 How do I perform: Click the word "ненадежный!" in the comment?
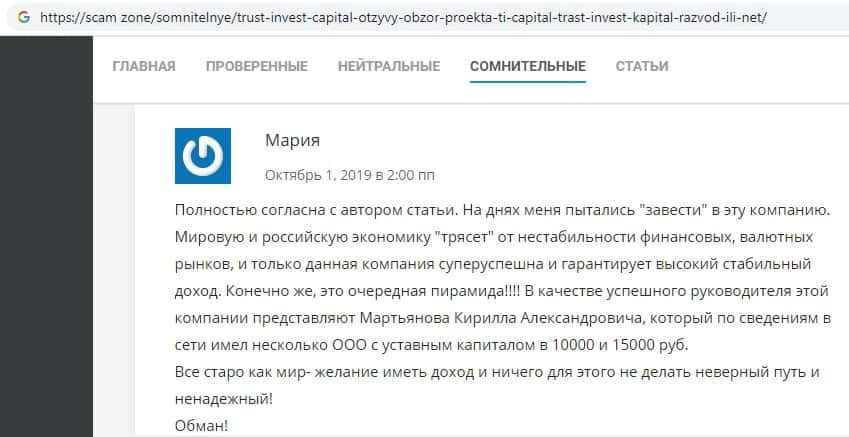click(223, 398)
